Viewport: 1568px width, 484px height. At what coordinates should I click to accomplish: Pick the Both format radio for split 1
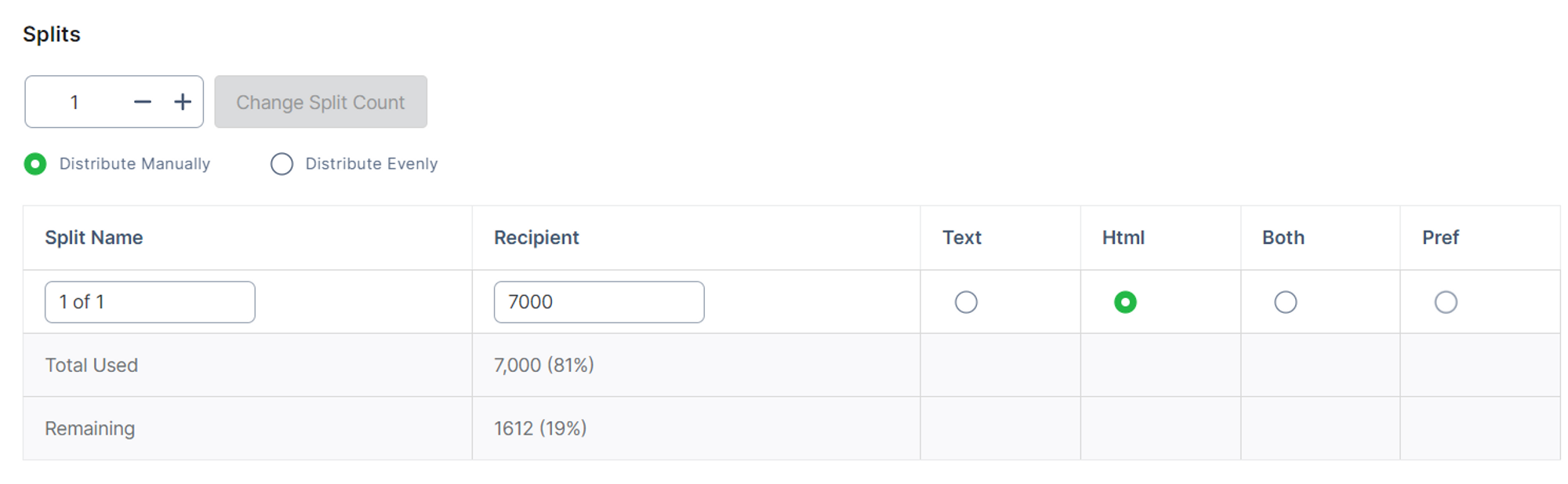pyautogui.click(x=1285, y=302)
